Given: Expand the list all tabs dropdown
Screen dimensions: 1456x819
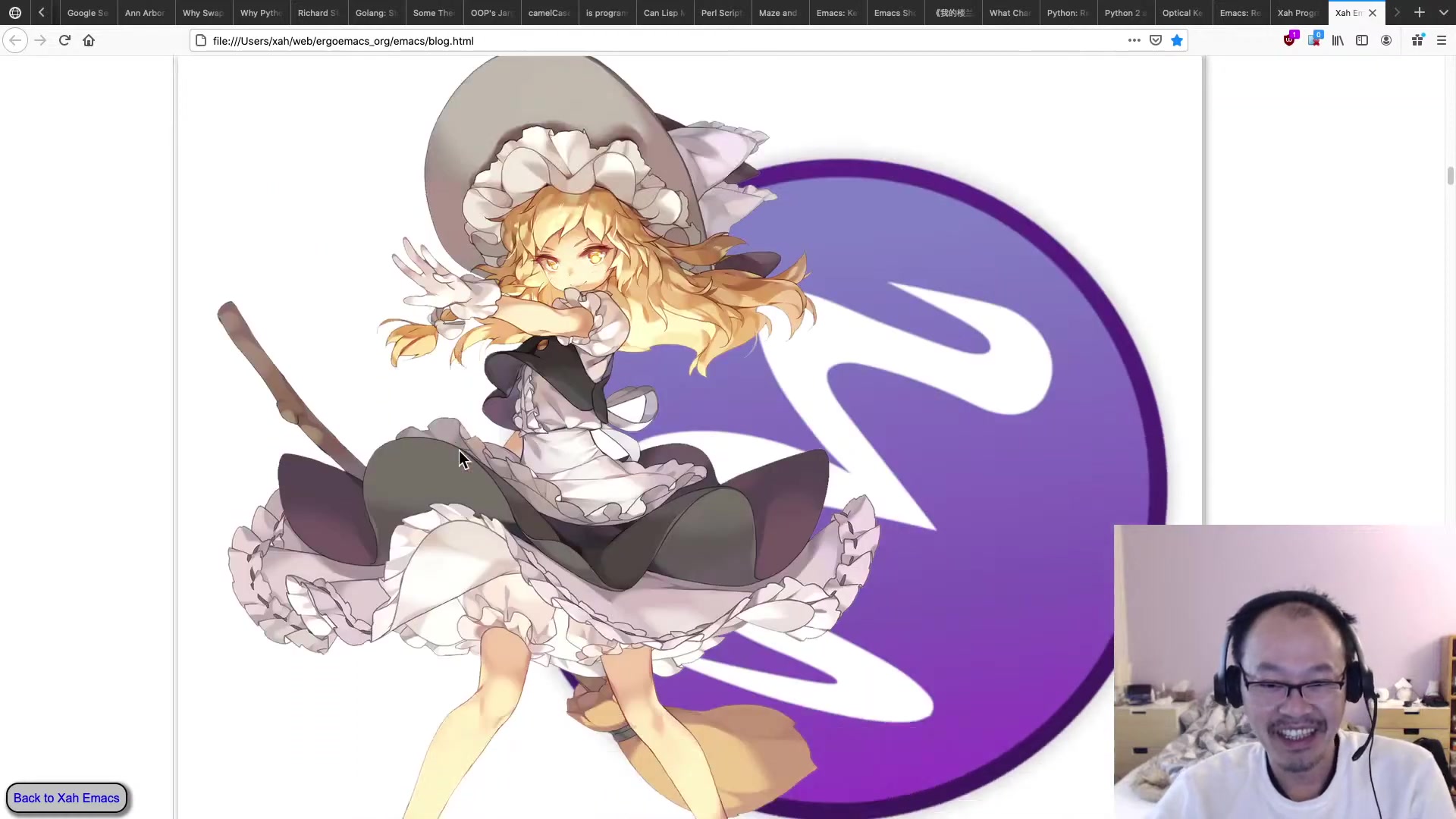Looking at the screenshot, I should click(x=1444, y=13).
